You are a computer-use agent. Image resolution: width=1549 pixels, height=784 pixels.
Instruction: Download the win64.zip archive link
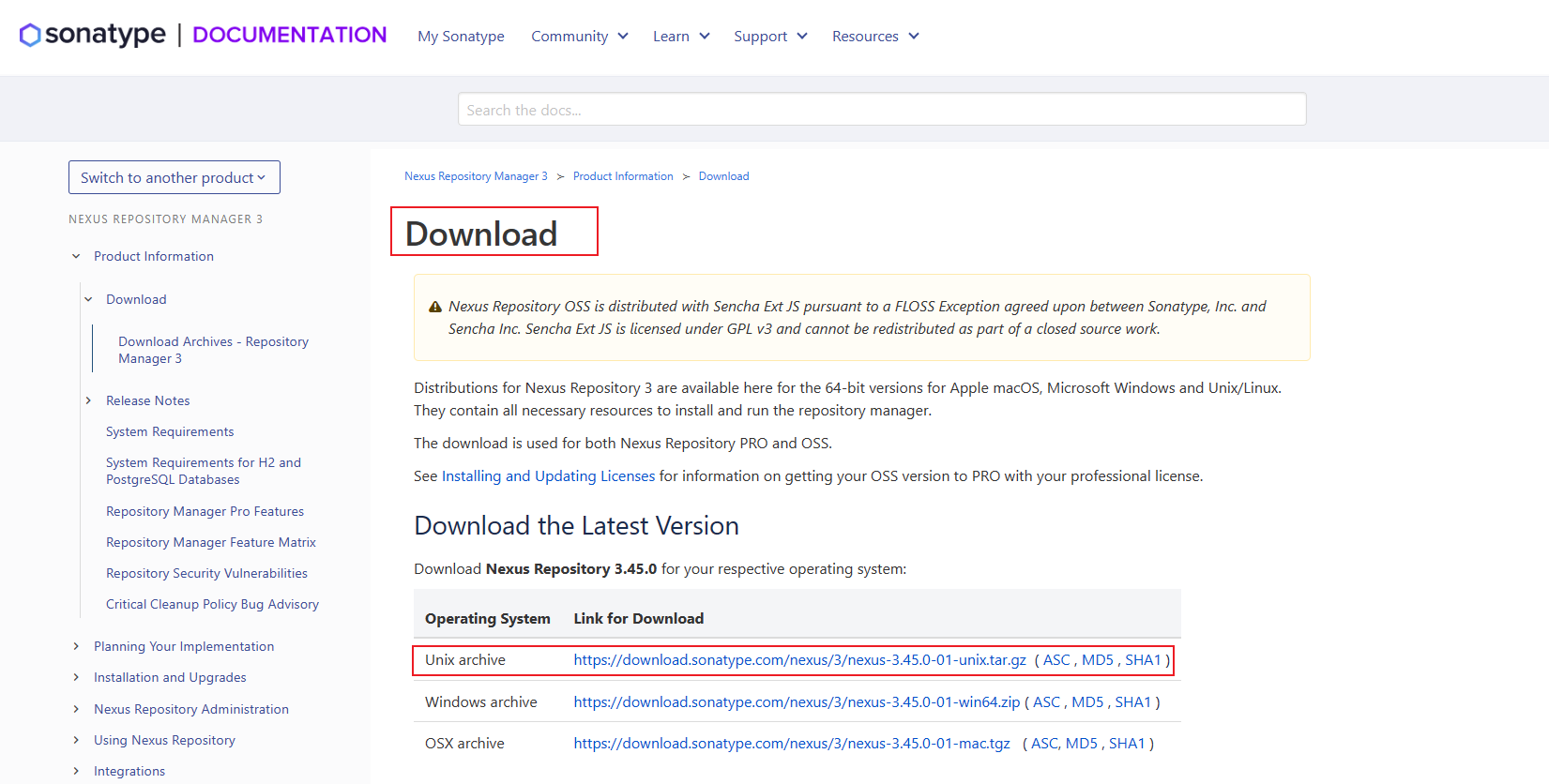point(797,702)
